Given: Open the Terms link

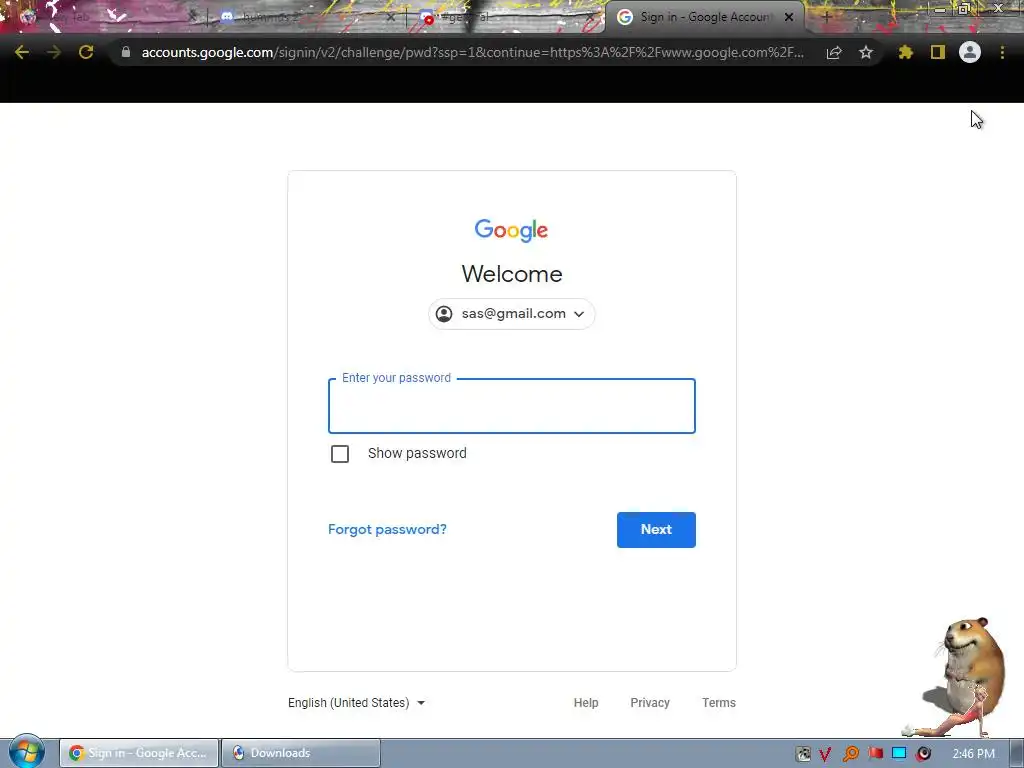Looking at the screenshot, I should click(718, 703).
